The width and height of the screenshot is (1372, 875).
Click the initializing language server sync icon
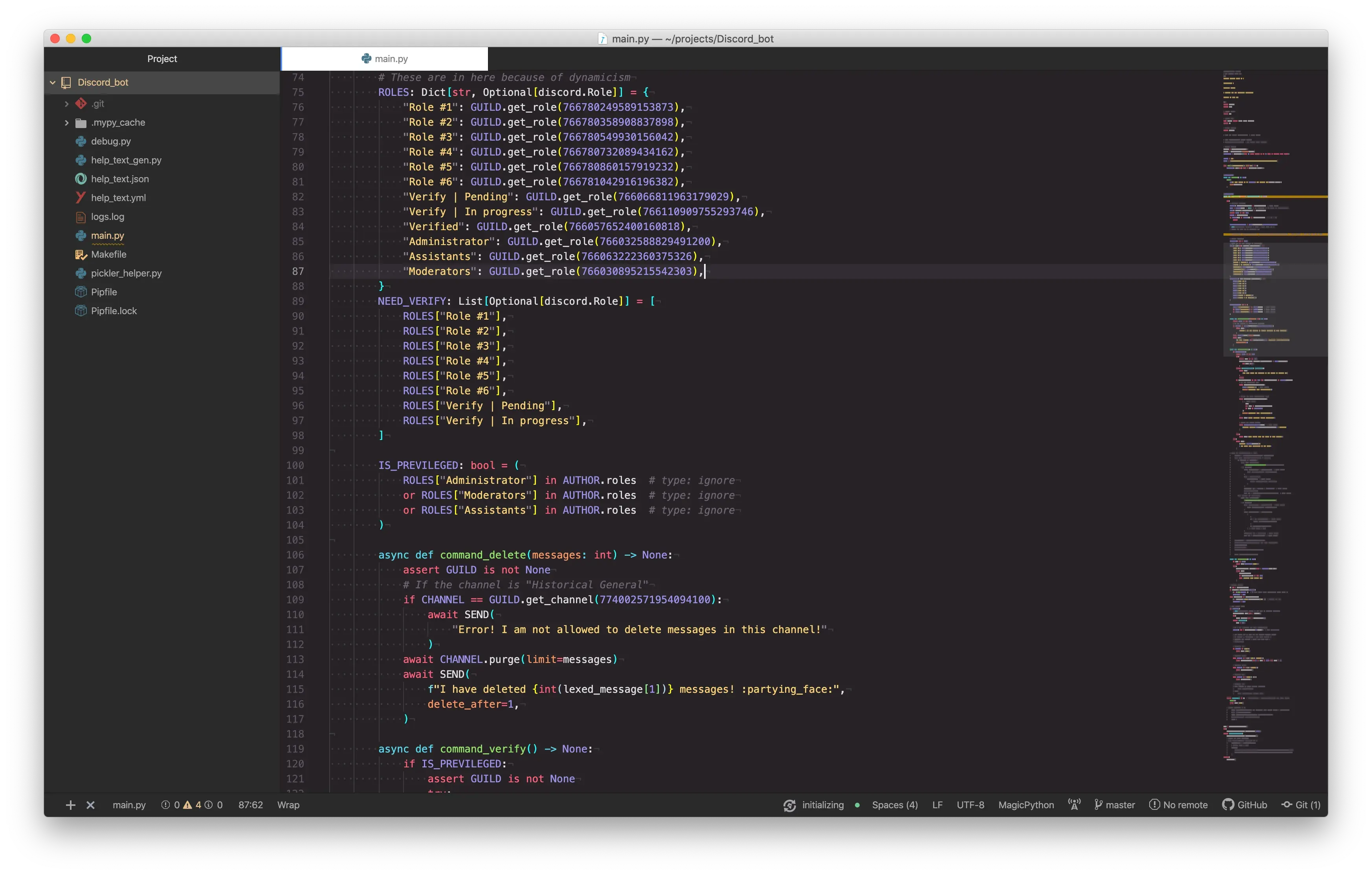click(x=790, y=805)
